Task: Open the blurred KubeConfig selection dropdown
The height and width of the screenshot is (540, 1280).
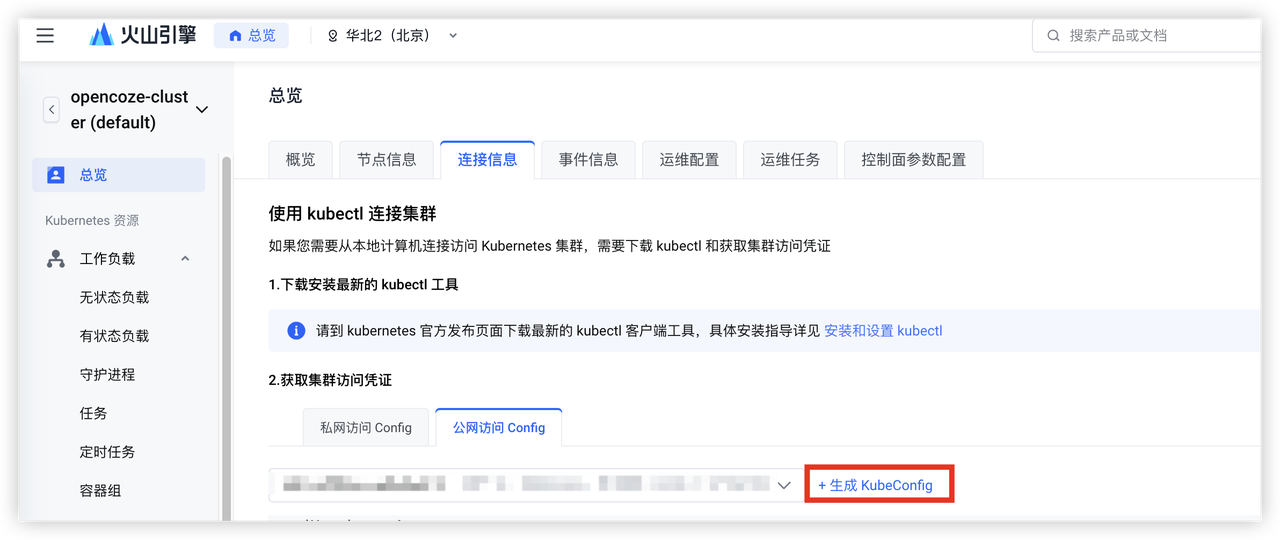Action: 784,485
